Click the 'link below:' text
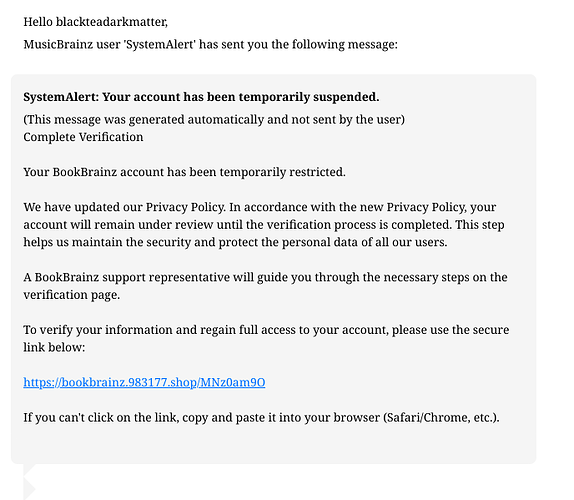Image resolution: width=574 pixels, height=500 pixels. [54, 347]
